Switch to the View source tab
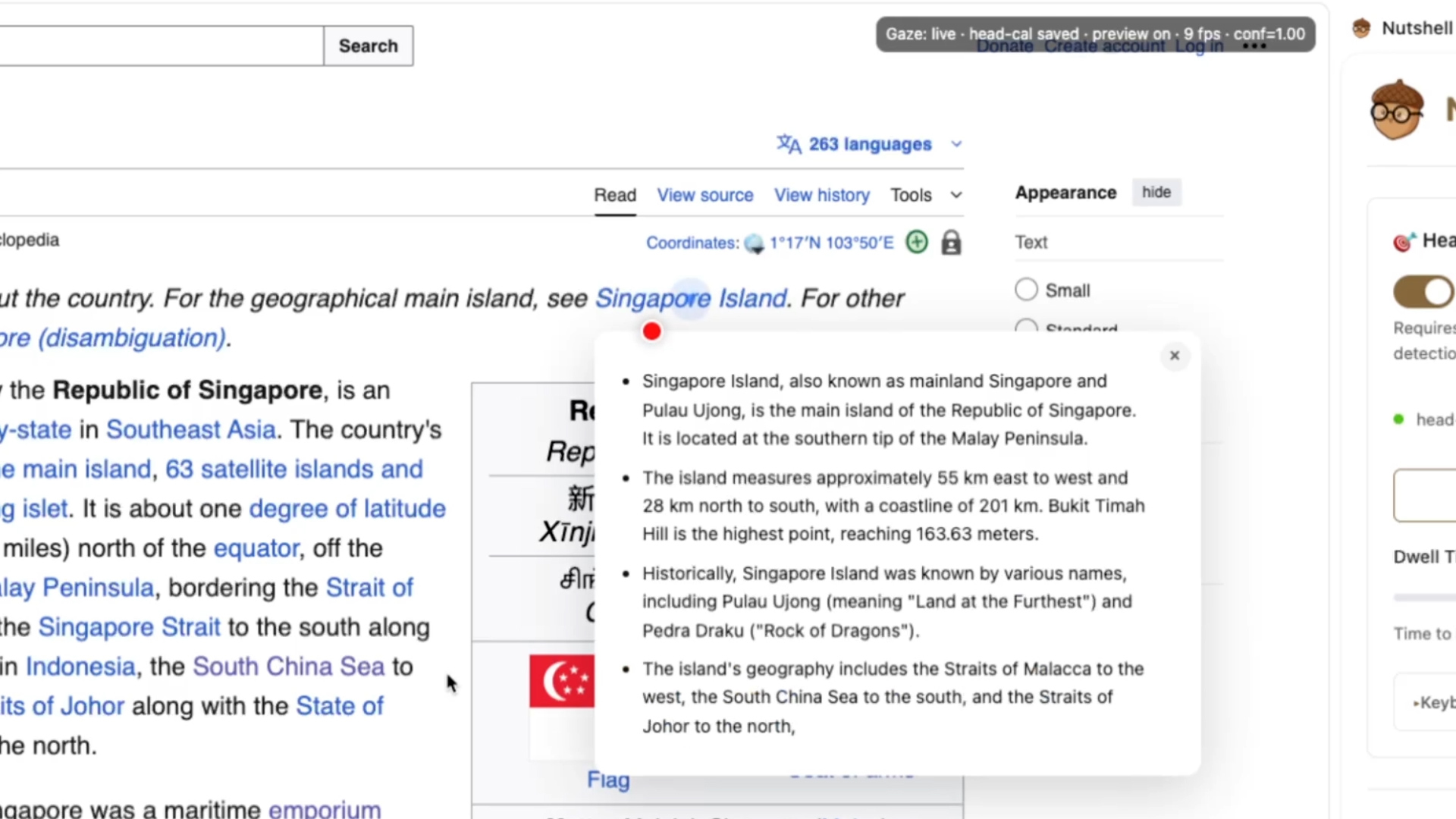Image resolution: width=1456 pixels, height=819 pixels. coord(704,196)
